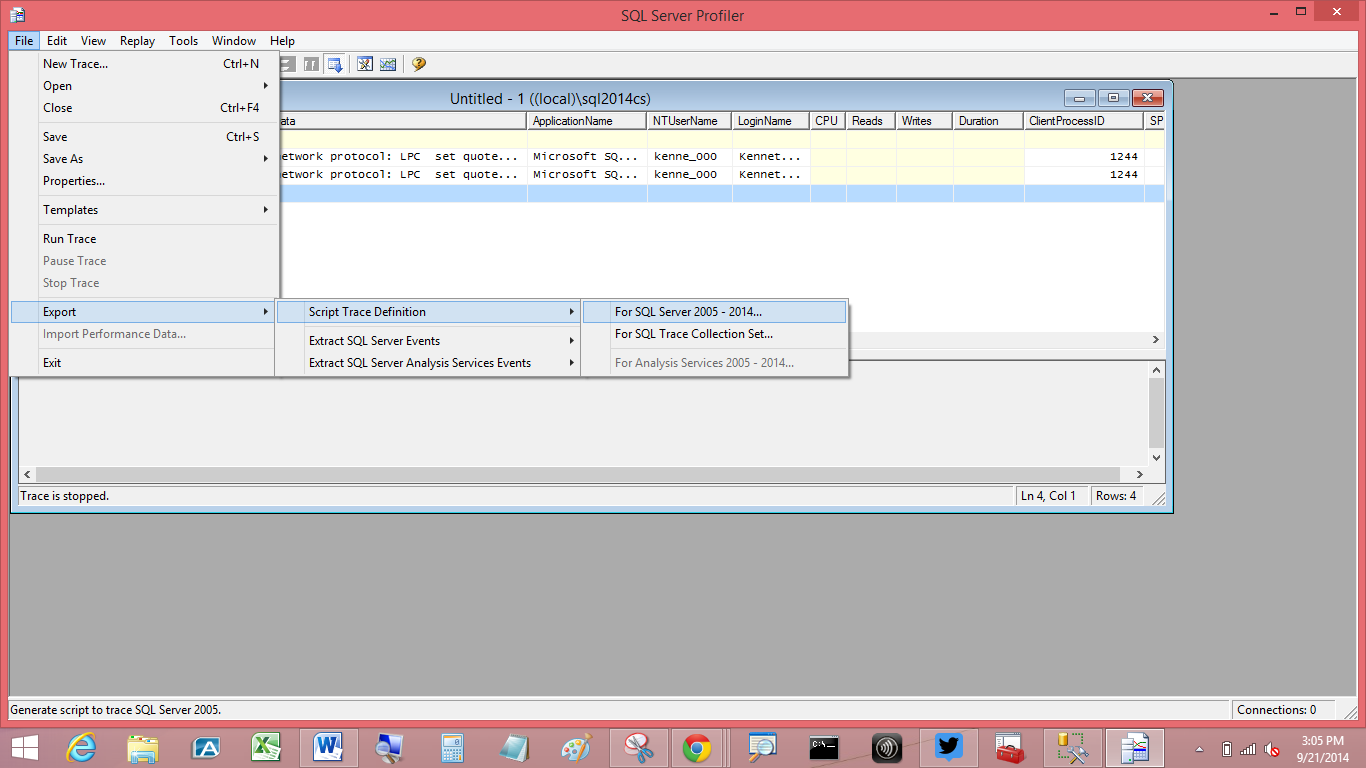1366x768 pixels.
Task: Open Paint palette icon on the taskbar
Action: click(575, 747)
